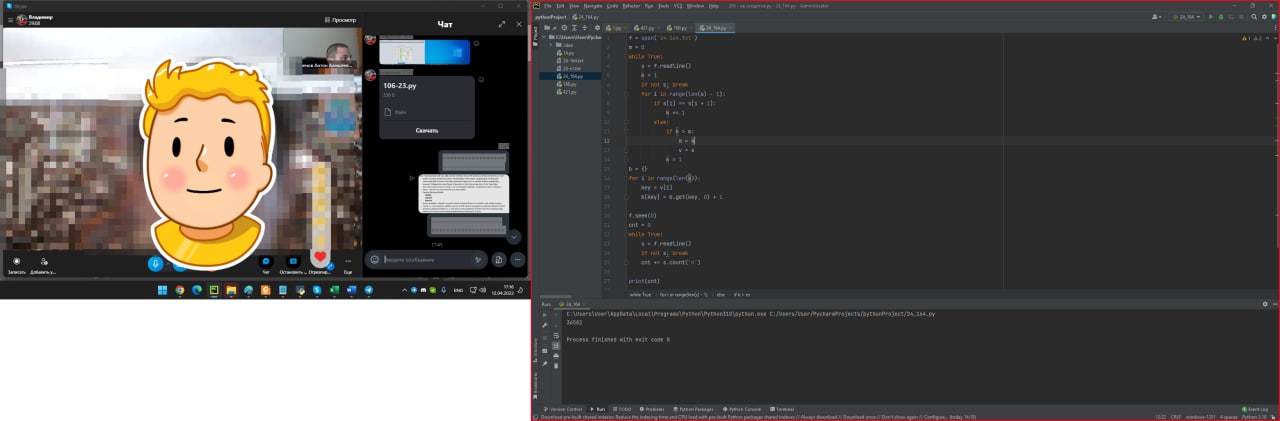Open the Windows Start menu on the taskbar
This screenshot has height=421, width=1280.
click(163, 290)
